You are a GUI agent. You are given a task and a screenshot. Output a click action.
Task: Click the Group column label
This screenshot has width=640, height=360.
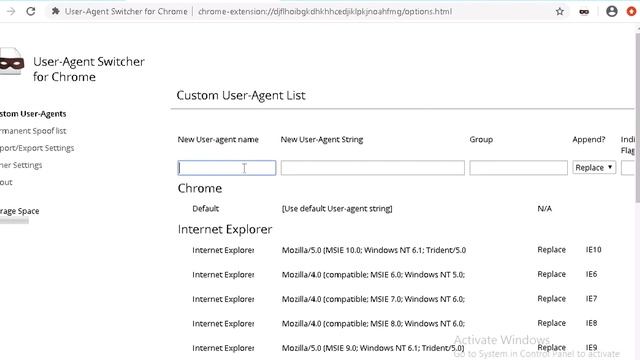(481, 140)
